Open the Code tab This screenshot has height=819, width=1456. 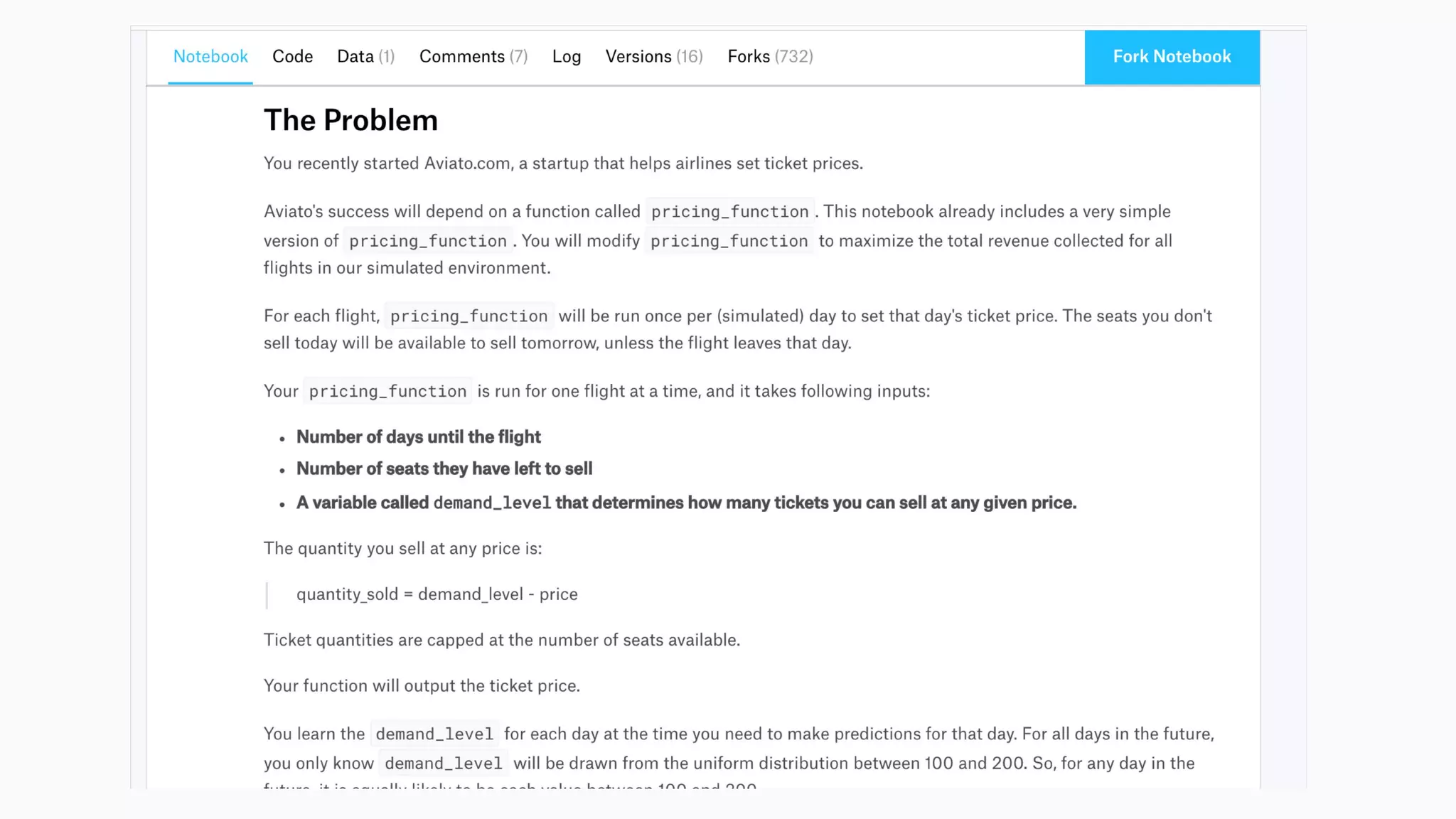pos(292,57)
